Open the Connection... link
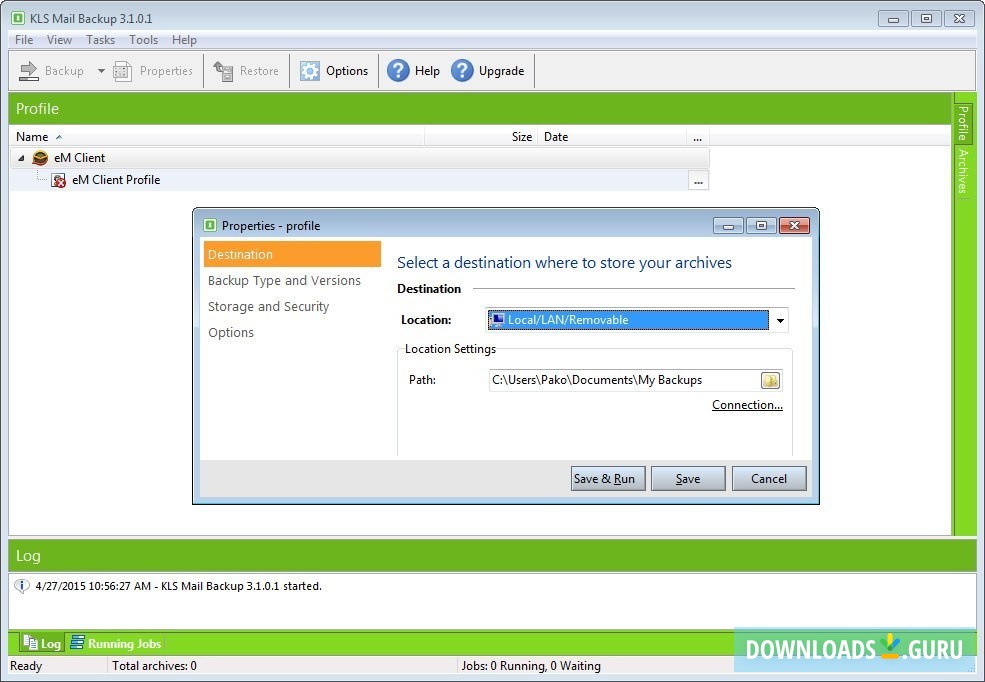 tap(747, 404)
